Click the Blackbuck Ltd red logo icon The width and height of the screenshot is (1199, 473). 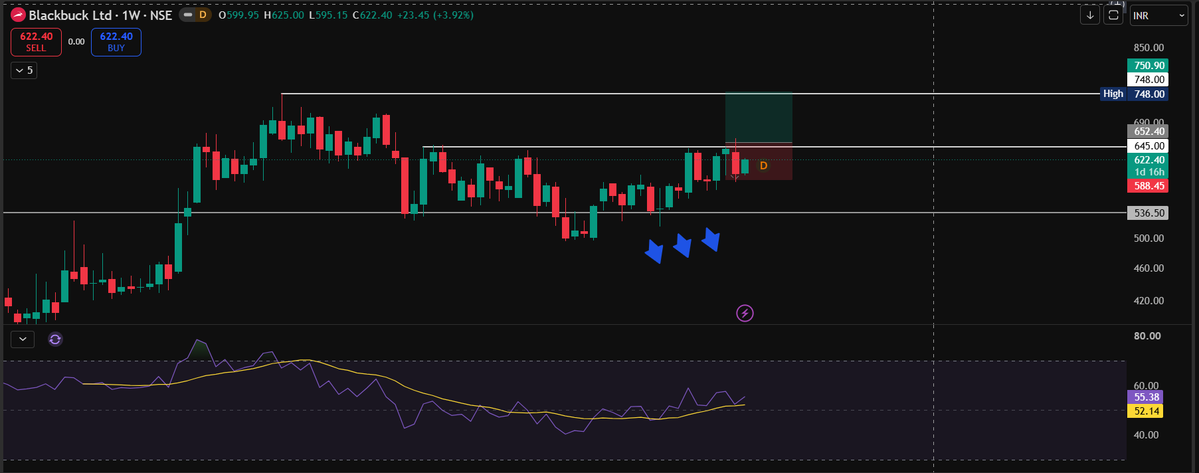coord(18,15)
